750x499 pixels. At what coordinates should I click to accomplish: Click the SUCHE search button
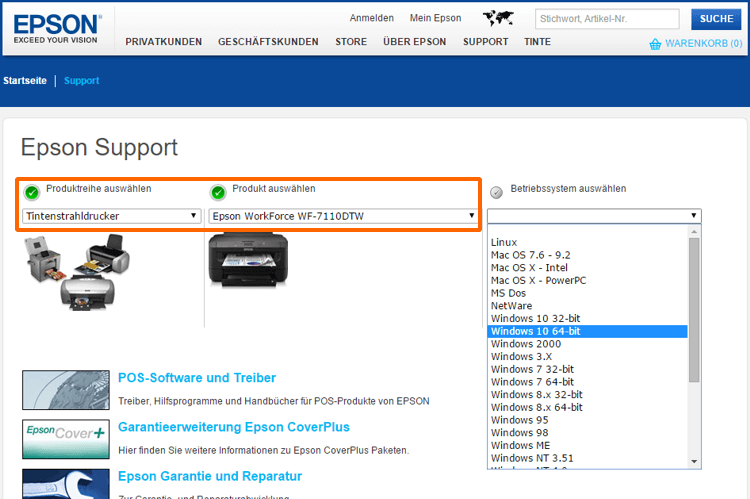coord(716,19)
